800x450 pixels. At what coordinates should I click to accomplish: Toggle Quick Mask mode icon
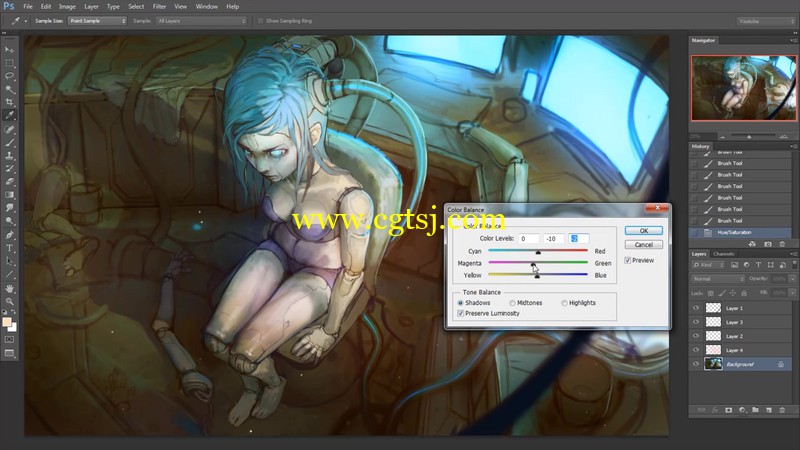(x=9, y=339)
